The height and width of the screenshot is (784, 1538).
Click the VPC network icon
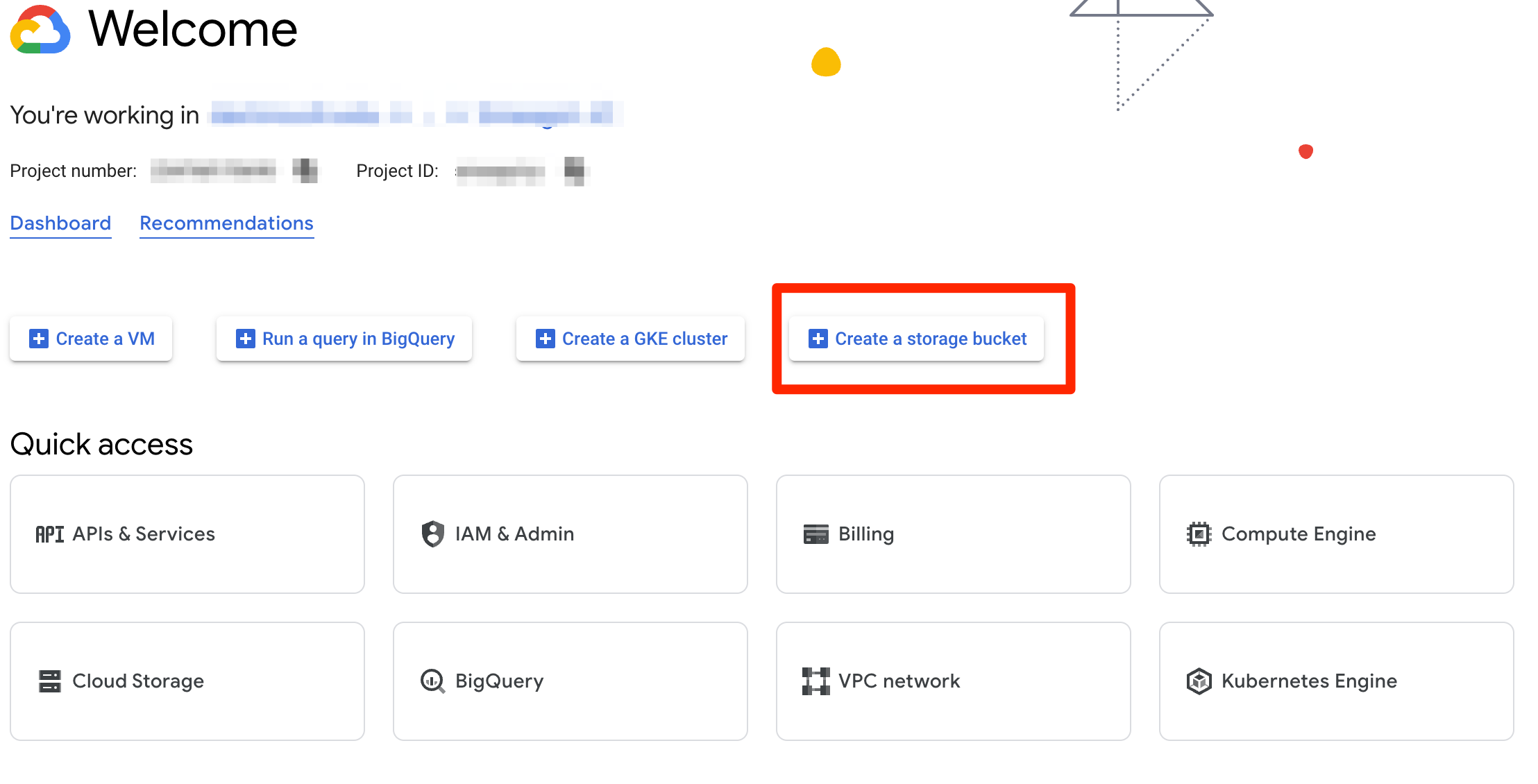816,681
